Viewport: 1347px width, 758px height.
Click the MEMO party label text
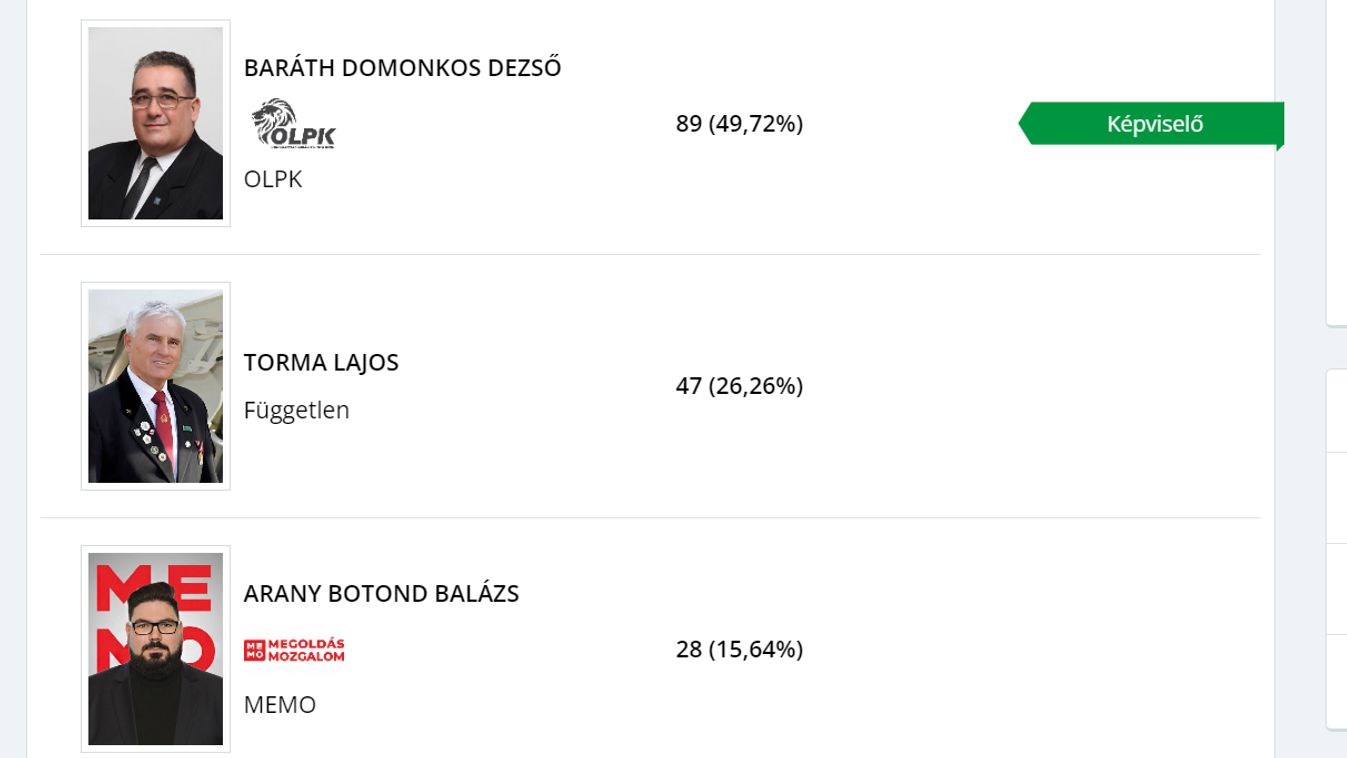pos(280,705)
